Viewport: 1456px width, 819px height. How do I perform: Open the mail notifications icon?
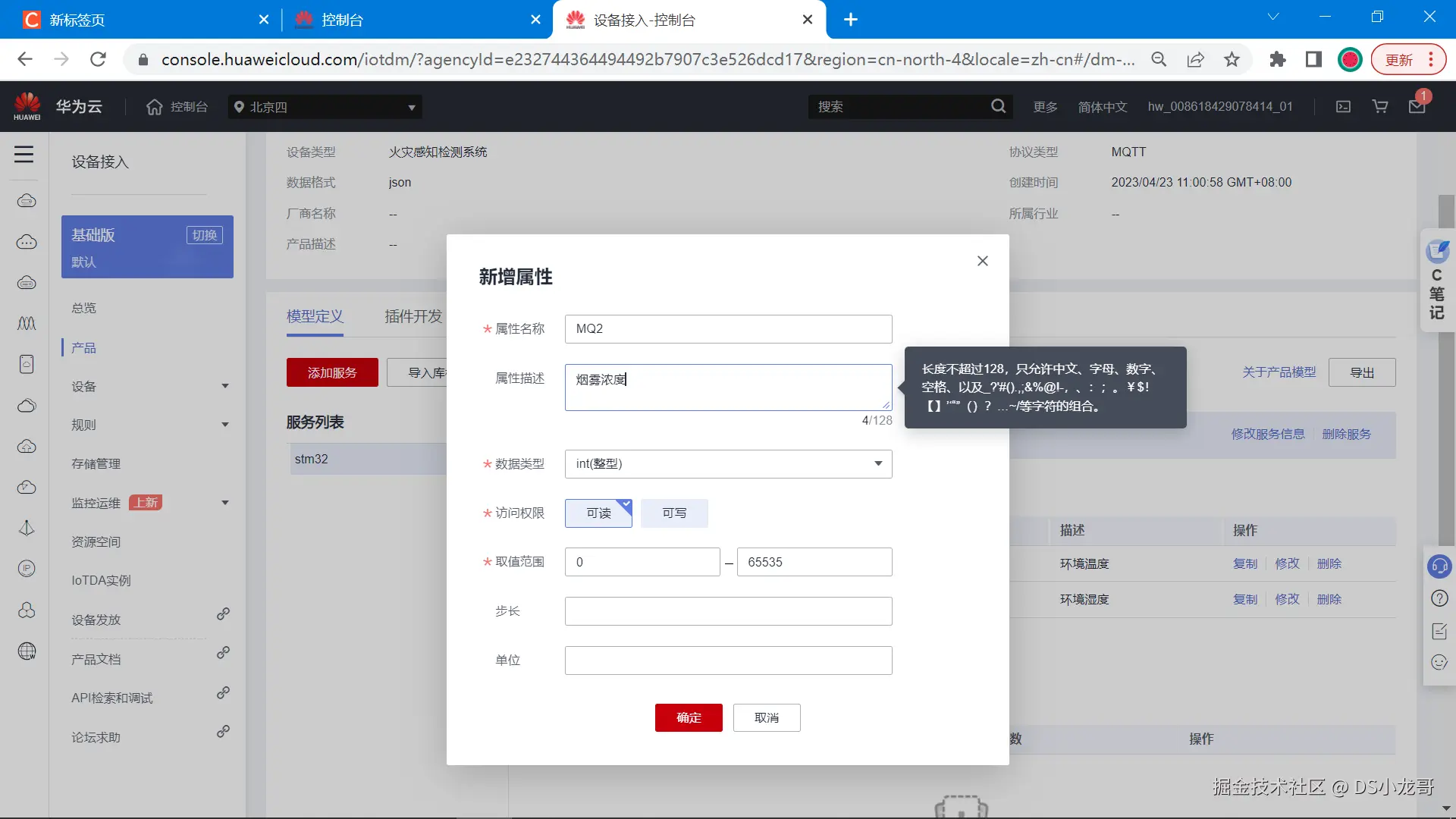(x=1417, y=107)
